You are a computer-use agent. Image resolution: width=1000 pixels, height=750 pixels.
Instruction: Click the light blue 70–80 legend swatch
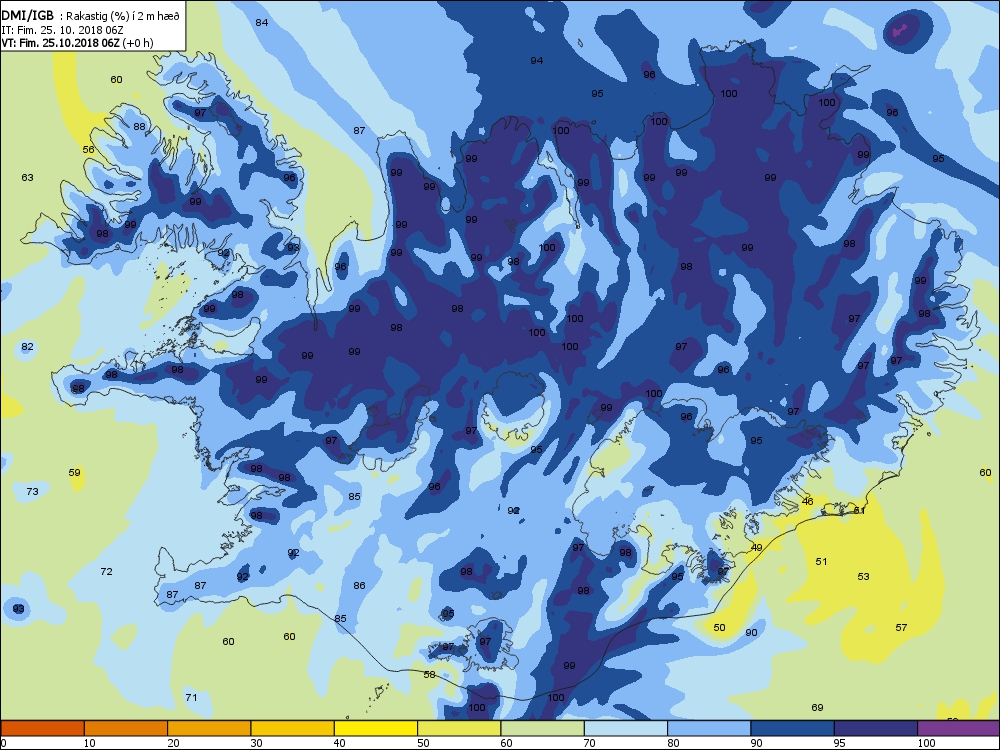[x=626, y=728]
